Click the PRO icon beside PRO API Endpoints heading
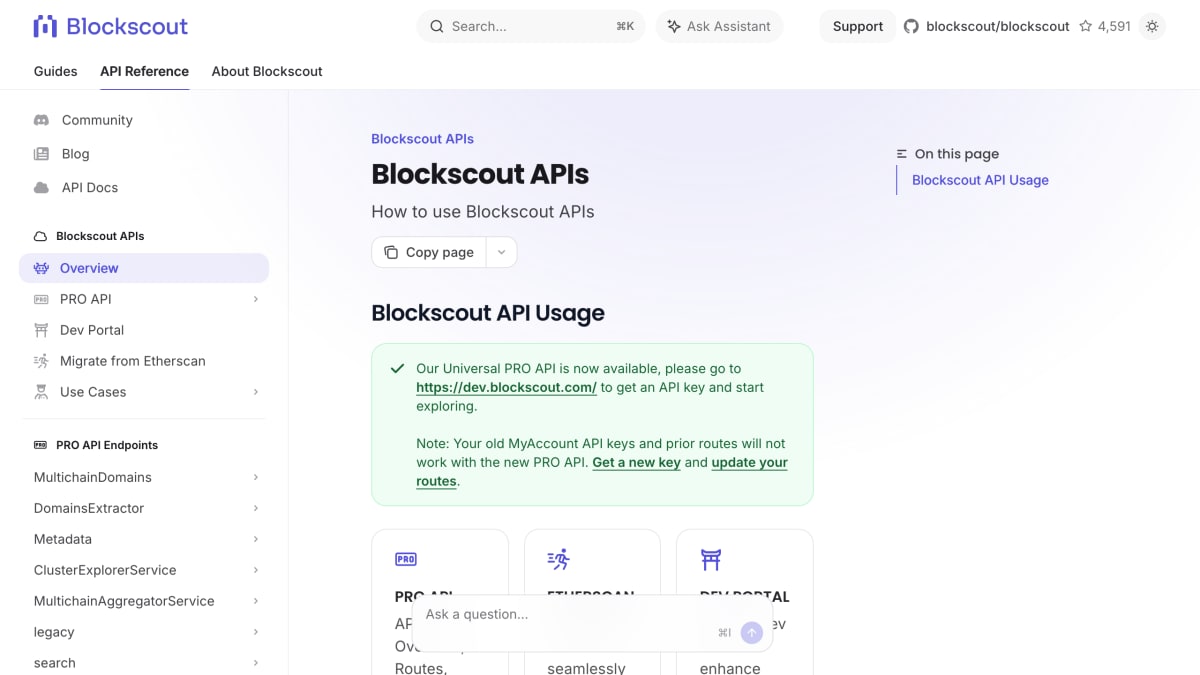 [x=40, y=445]
